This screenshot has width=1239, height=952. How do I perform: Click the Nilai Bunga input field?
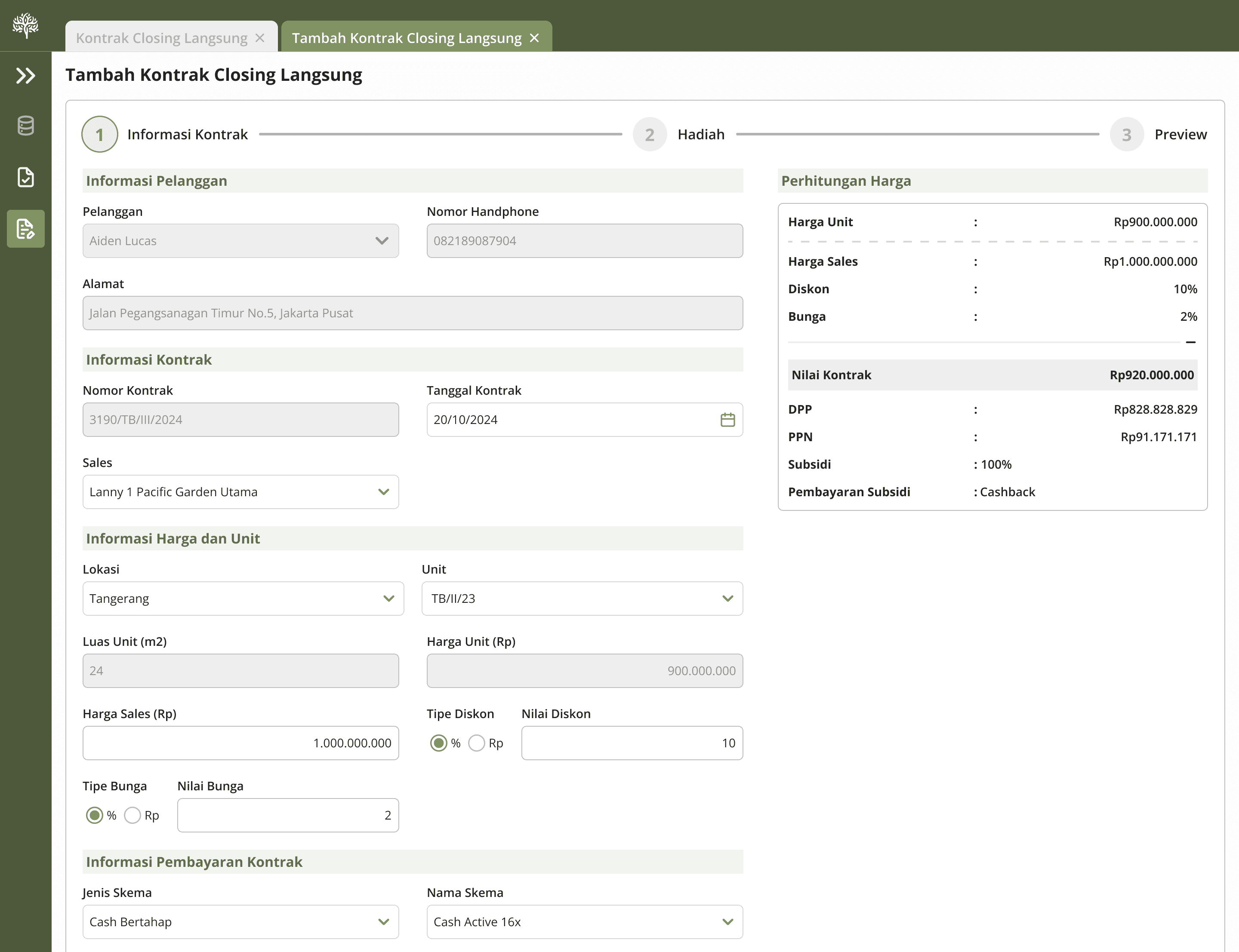(x=288, y=815)
